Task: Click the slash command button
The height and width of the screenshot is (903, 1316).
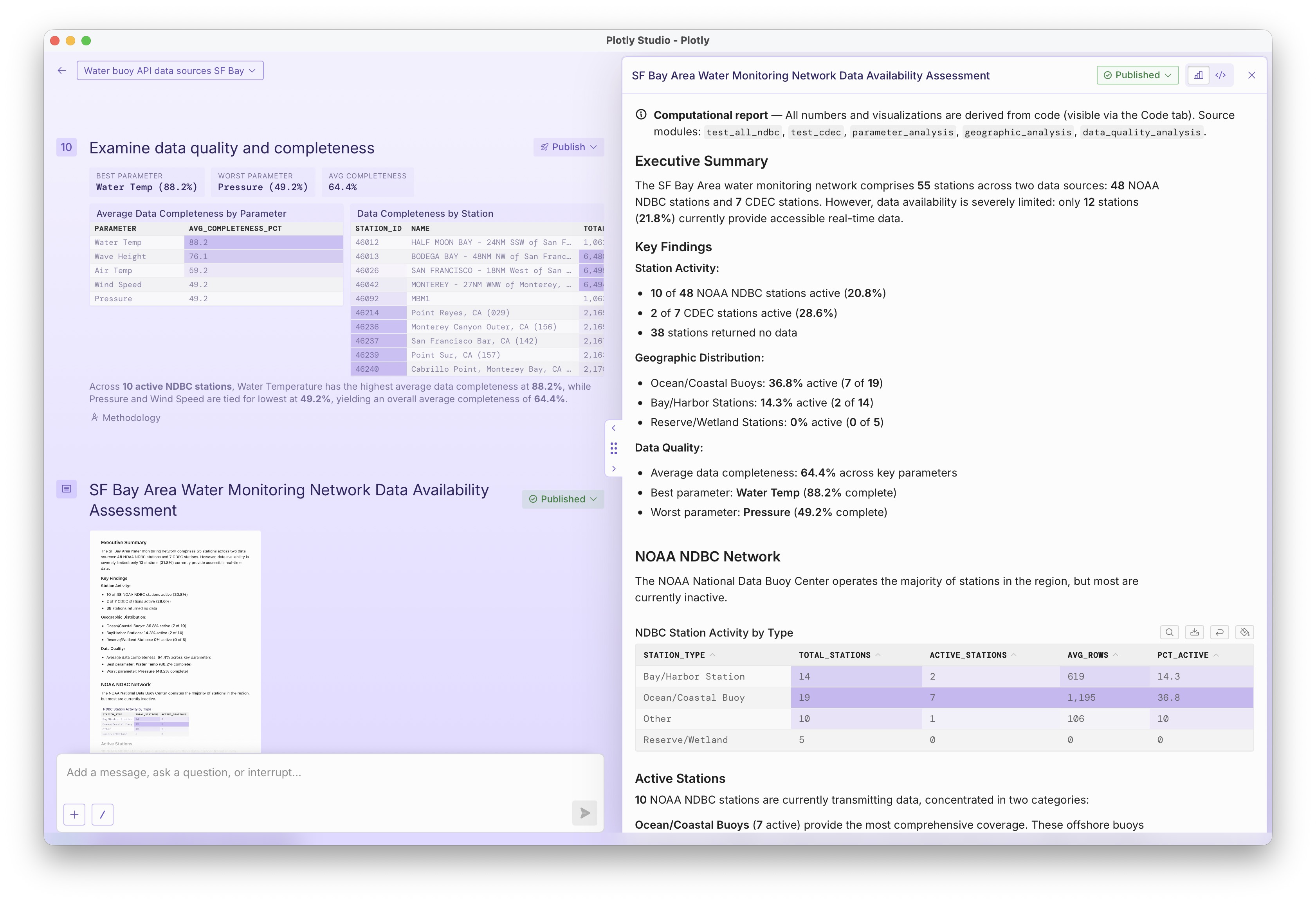Action: click(x=103, y=815)
